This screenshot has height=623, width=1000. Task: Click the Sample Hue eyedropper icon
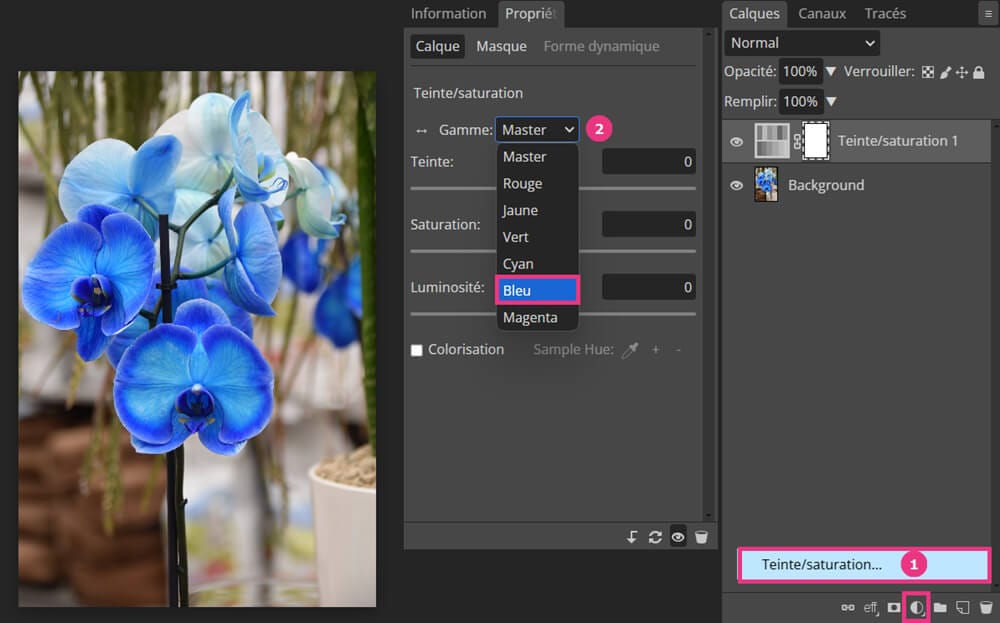[x=630, y=349]
